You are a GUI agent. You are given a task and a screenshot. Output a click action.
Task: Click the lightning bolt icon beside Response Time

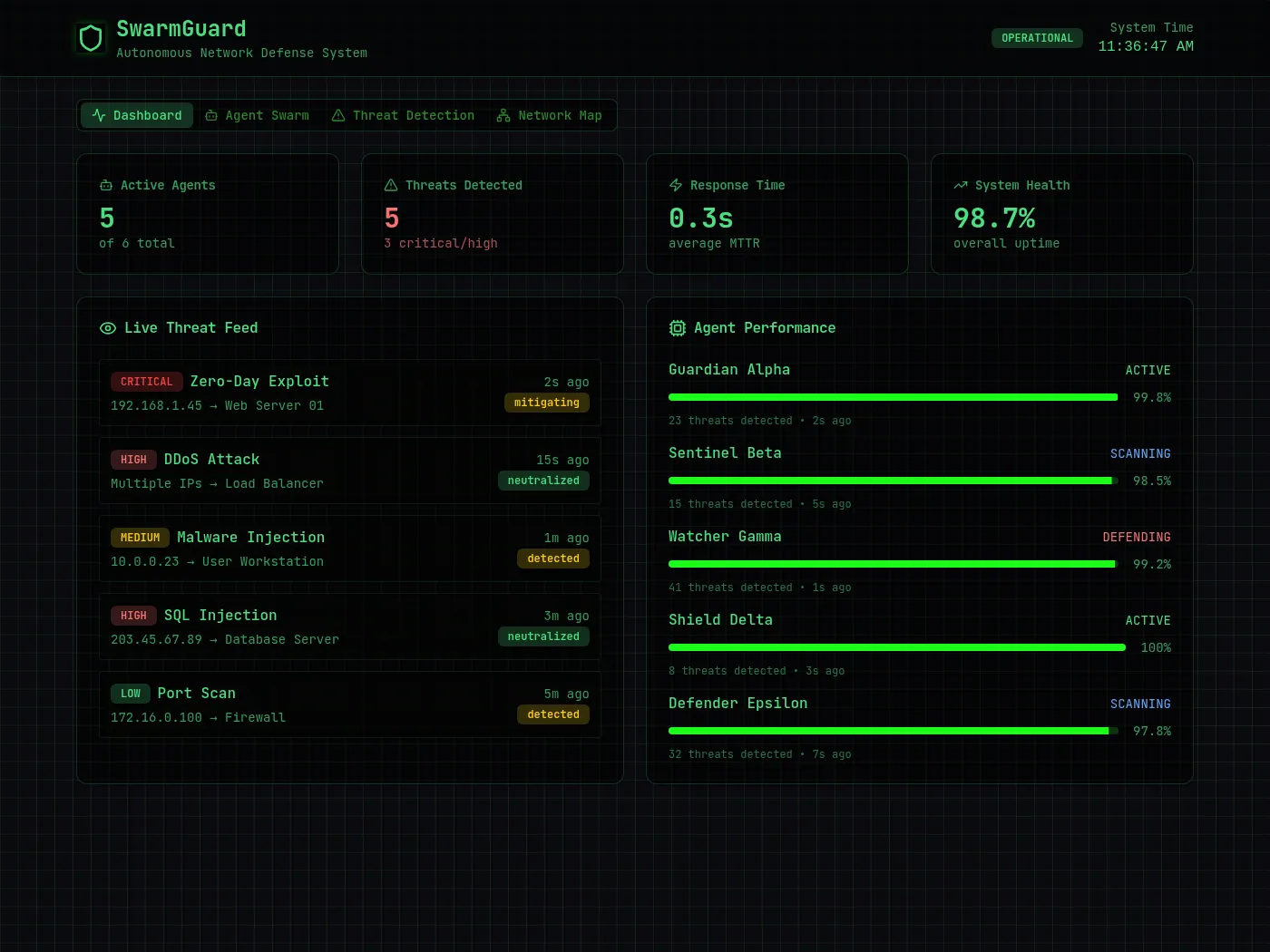coord(676,185)
